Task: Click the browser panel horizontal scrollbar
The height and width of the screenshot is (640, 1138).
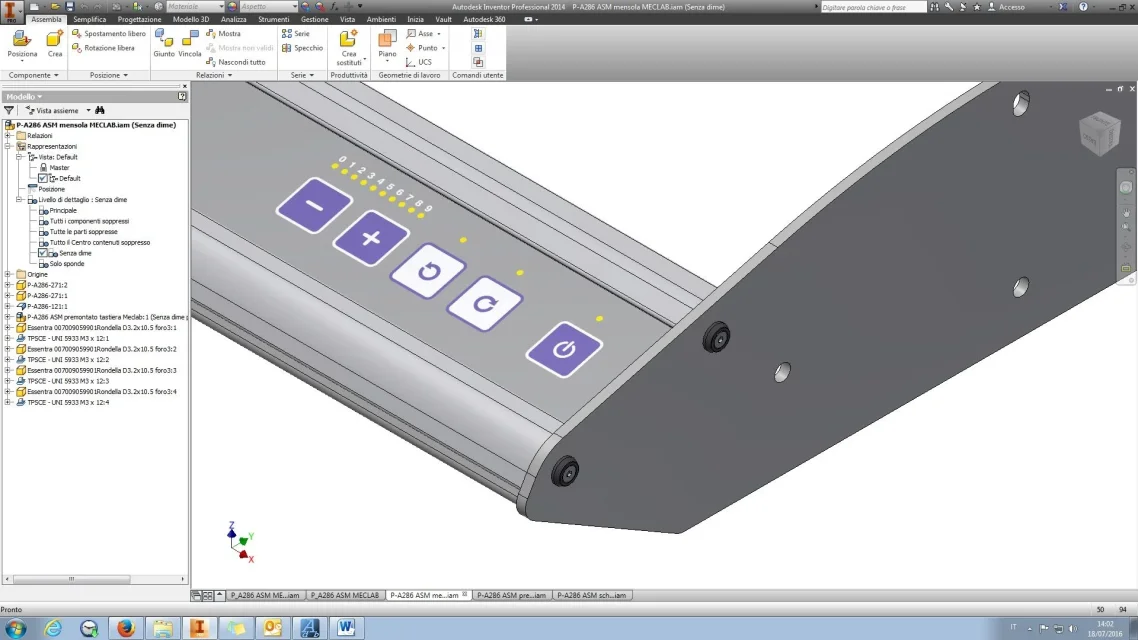Action: pyautogui.click(x=71, y=579)
